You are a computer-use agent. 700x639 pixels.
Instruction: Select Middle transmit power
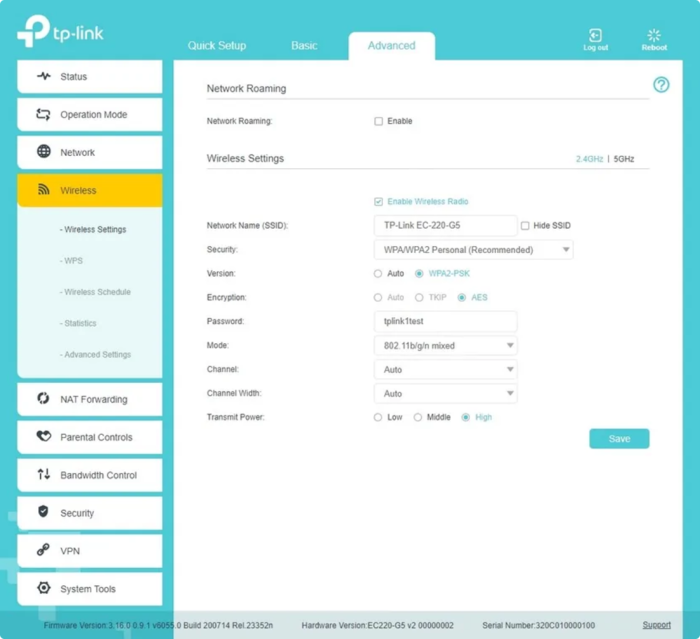(417, 418)
